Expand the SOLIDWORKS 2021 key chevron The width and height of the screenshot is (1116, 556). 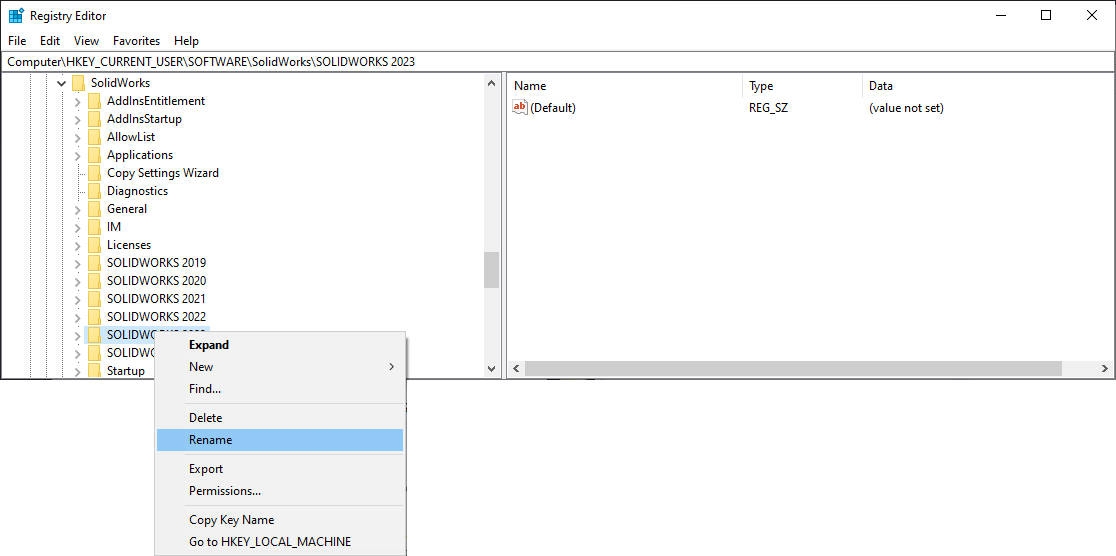(x=77, y=299)
